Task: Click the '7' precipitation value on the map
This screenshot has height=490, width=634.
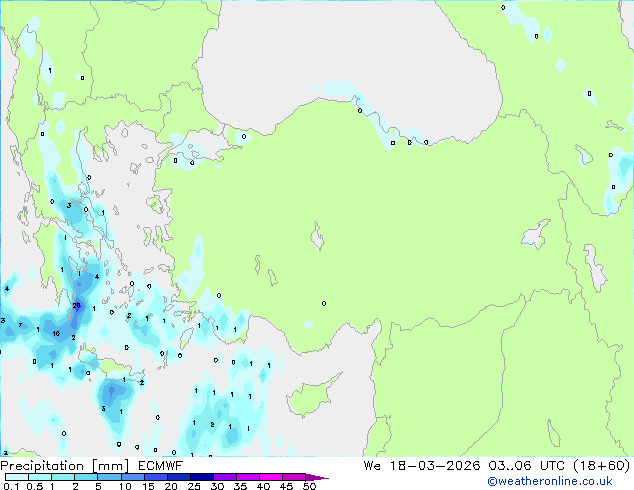Action: coord(20,325)
